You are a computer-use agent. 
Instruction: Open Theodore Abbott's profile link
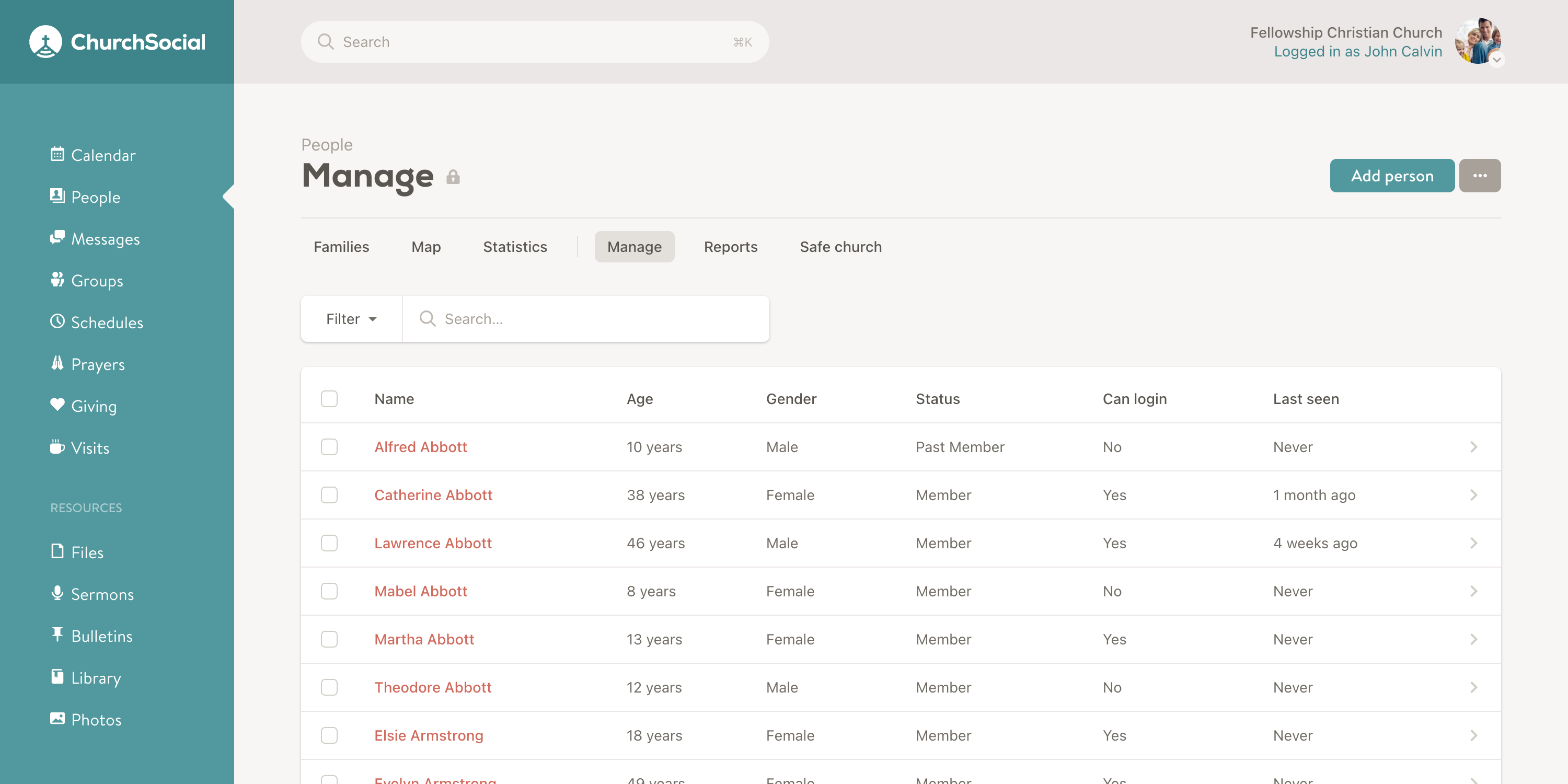[x=433, y=687]
